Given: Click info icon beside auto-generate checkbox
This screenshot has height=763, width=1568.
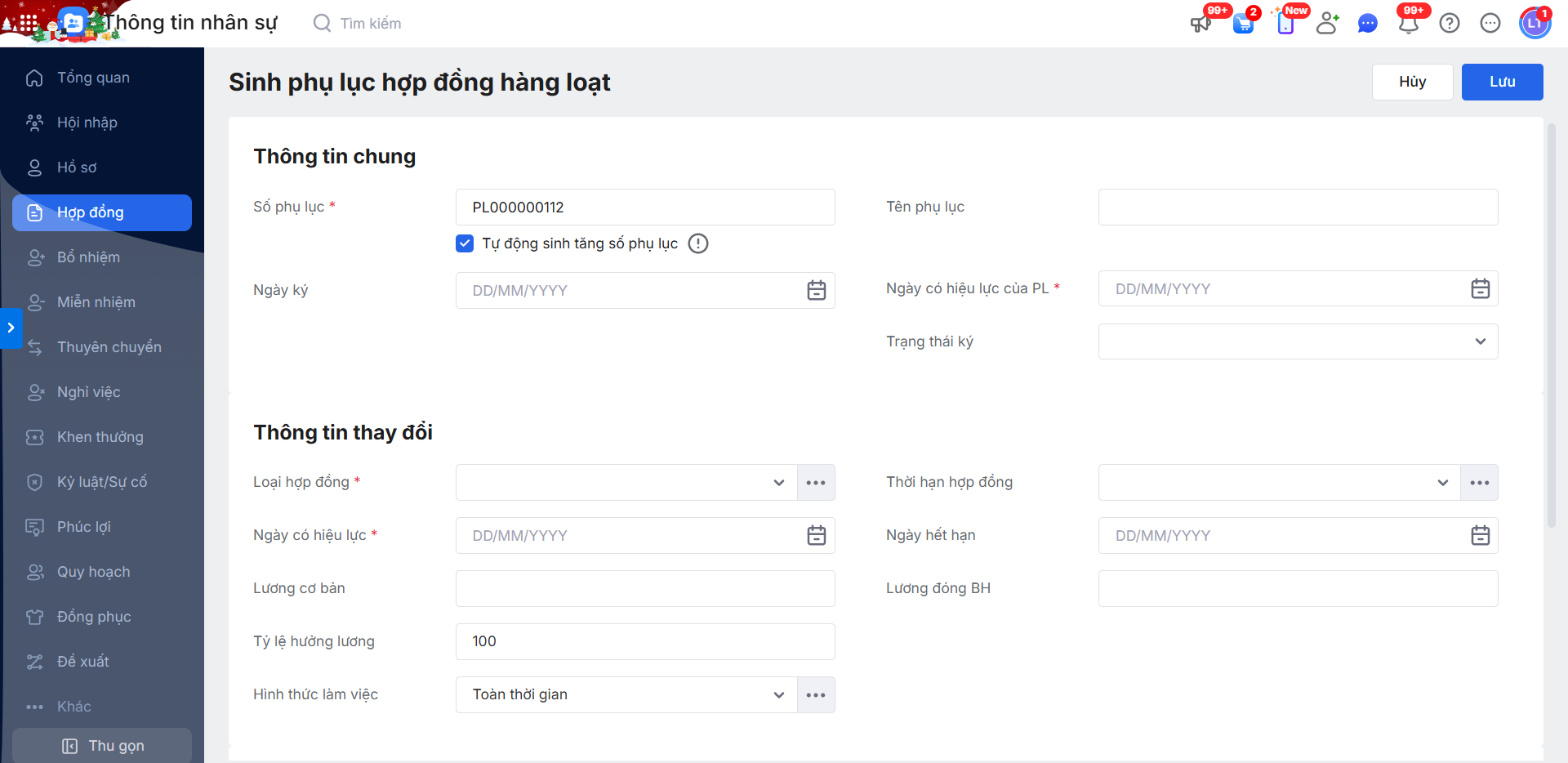Looking at the screenshot, I should pos(698,243).
